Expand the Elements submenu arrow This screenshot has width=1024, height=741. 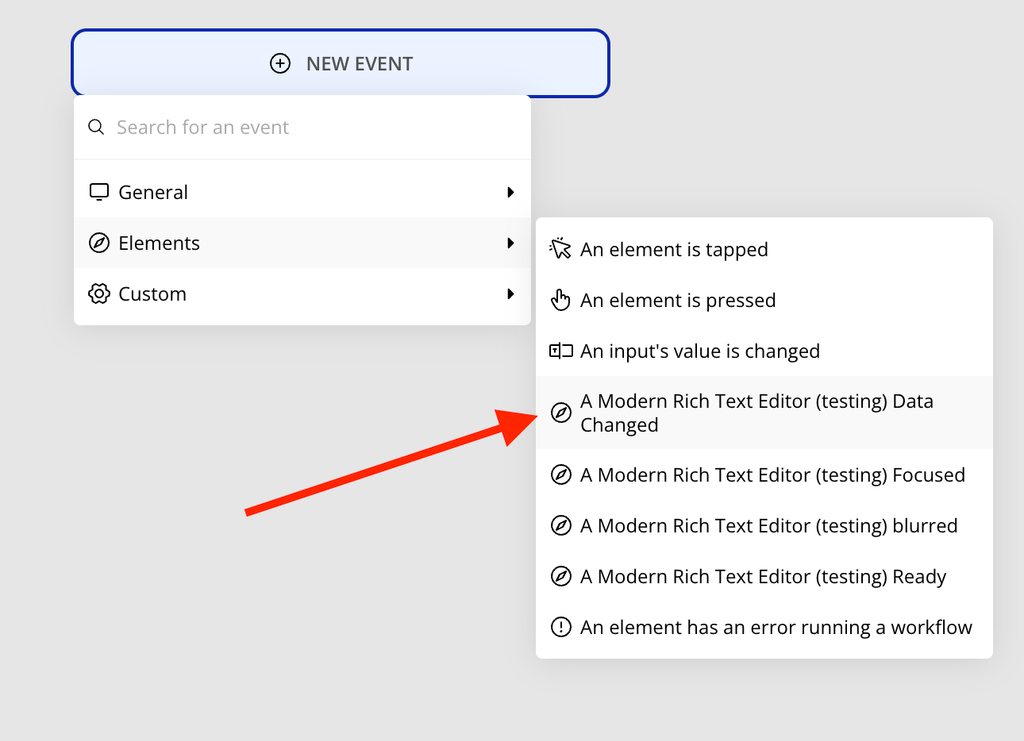(510, 243)
